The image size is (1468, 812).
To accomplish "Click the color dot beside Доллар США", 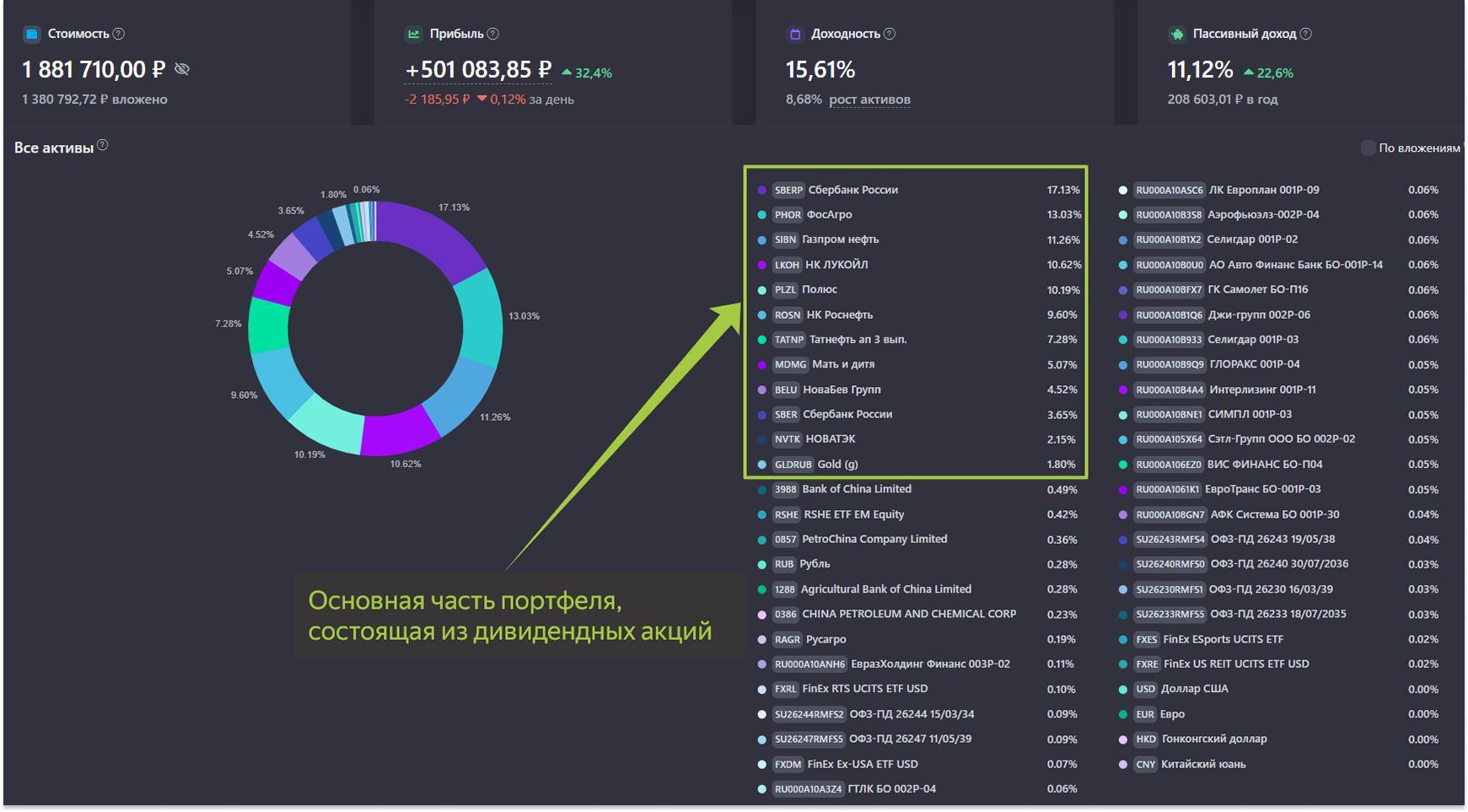I will (1123, 690).
